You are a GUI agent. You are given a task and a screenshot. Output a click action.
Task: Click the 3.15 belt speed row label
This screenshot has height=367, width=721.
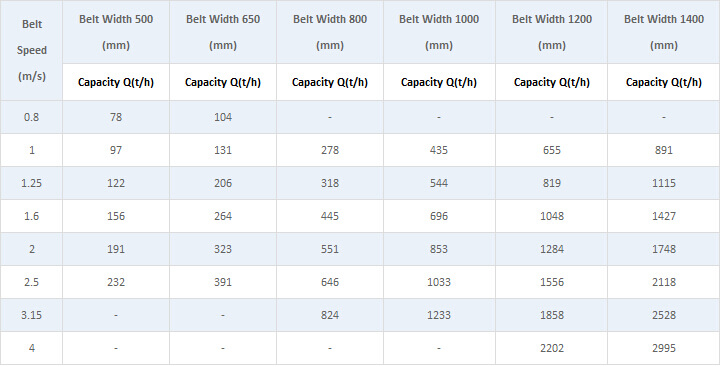pos(31,315)
